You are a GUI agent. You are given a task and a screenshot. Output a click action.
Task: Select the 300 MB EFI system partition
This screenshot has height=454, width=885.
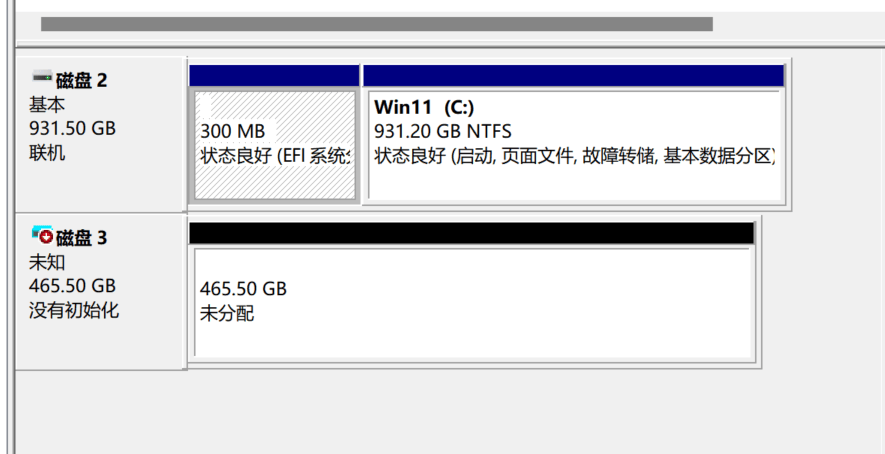point(274,145)
